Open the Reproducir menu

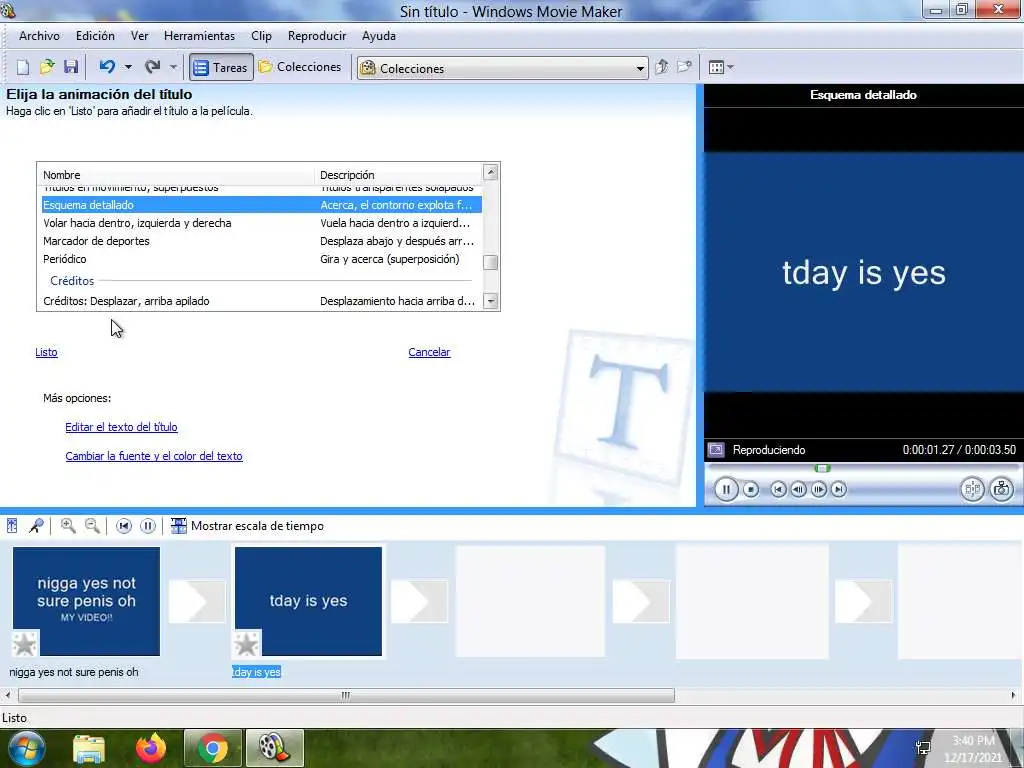[317, 36]
